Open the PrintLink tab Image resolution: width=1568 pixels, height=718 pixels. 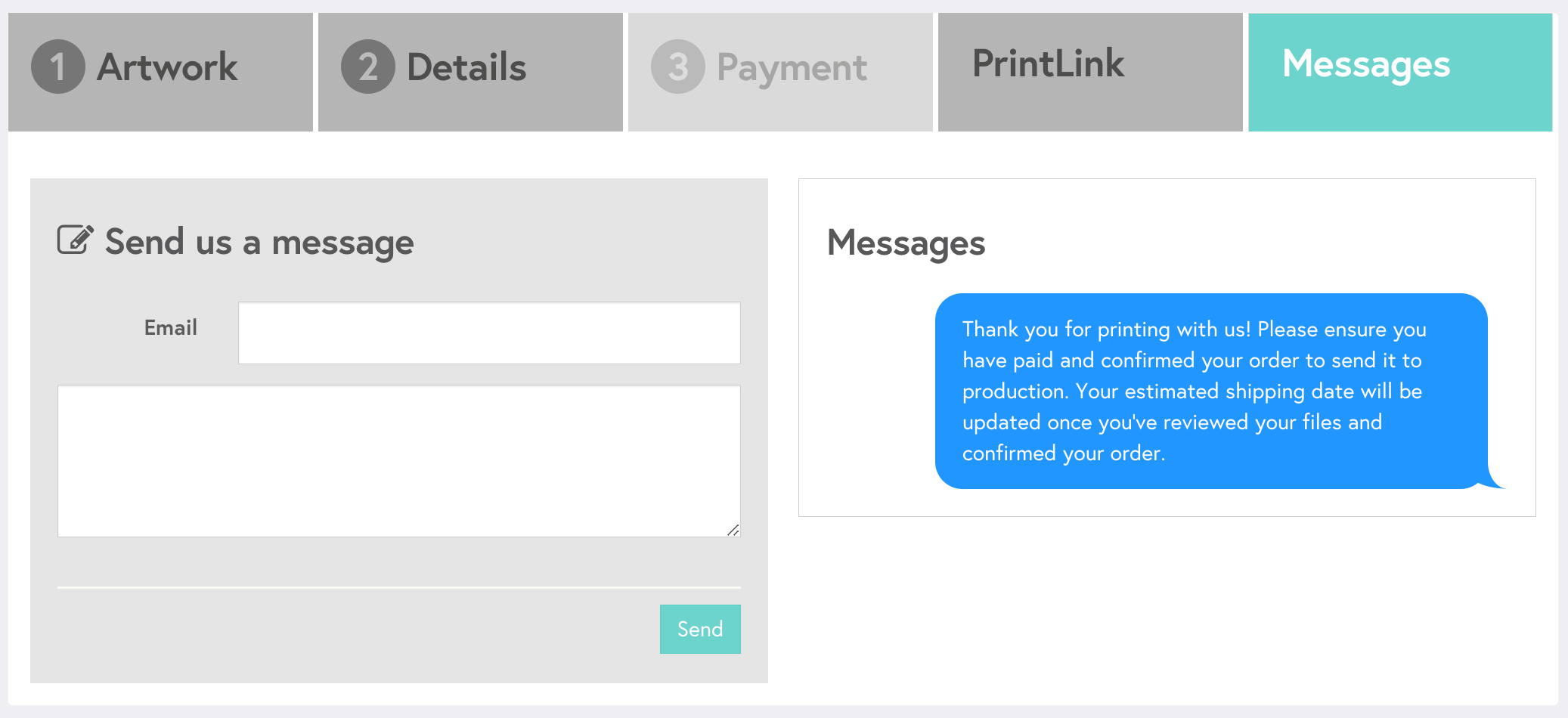point(1090,72)
